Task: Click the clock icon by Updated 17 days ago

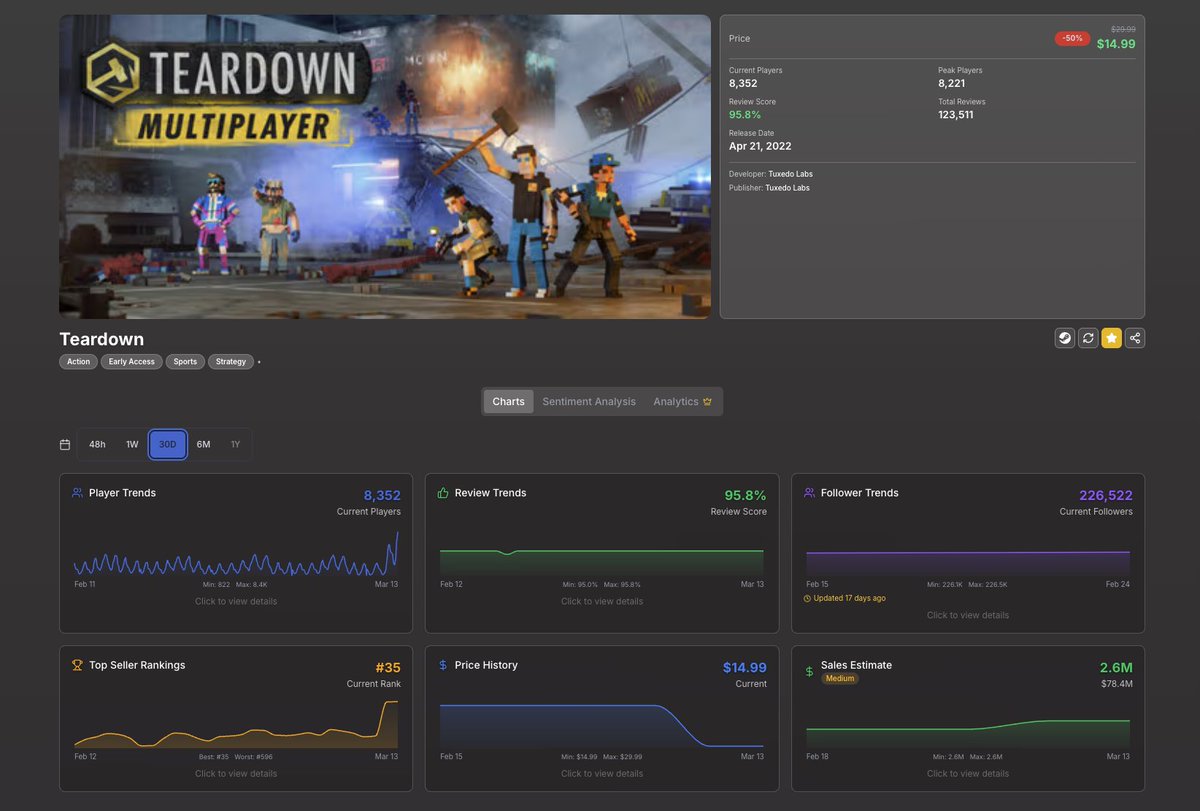Action: [808, 598]
